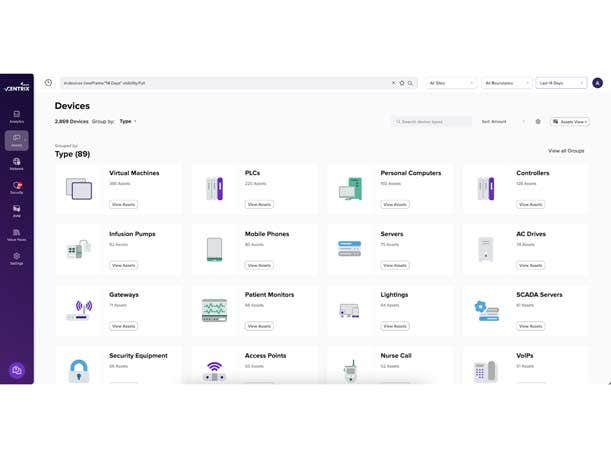The image size is (611, 458).
Task: Open the Sort Amount dropdown
Action: pos(503,121)
